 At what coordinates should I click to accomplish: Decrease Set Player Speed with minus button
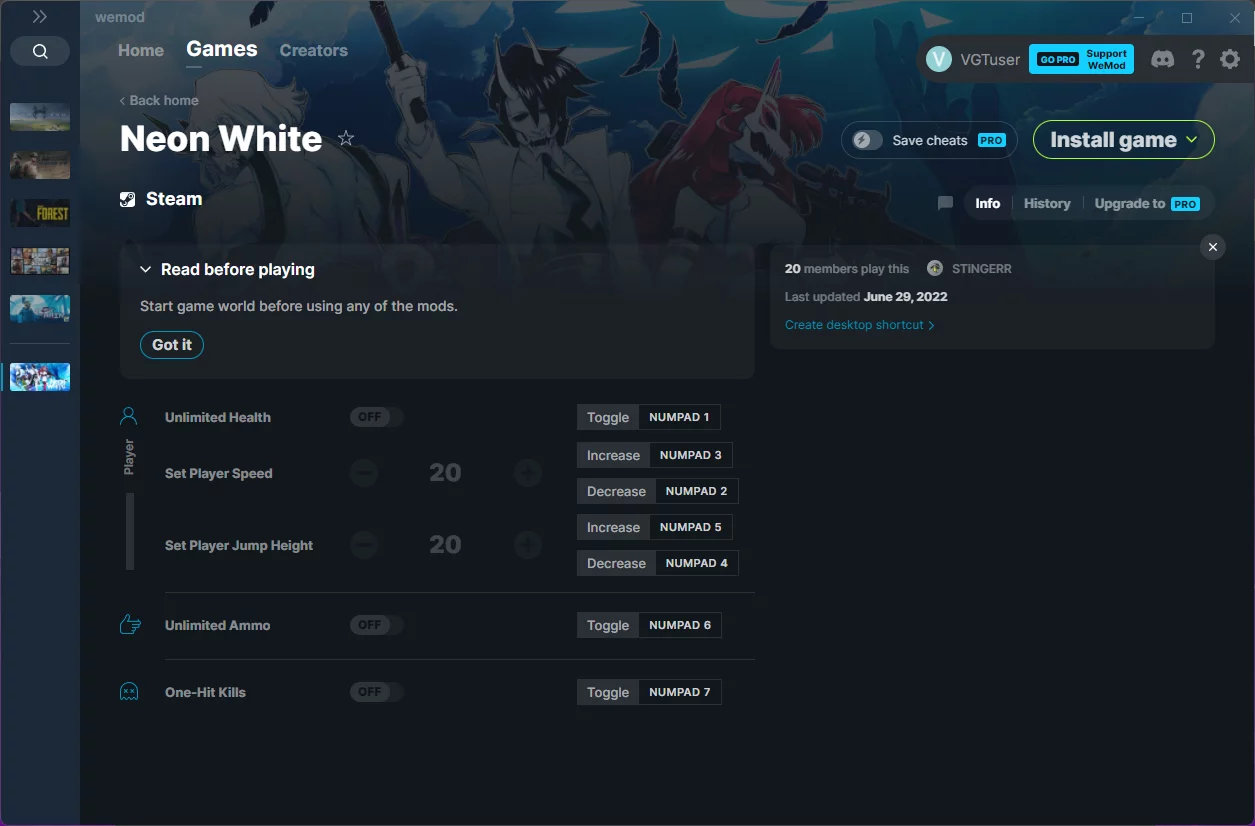click(x=364, y=473)
